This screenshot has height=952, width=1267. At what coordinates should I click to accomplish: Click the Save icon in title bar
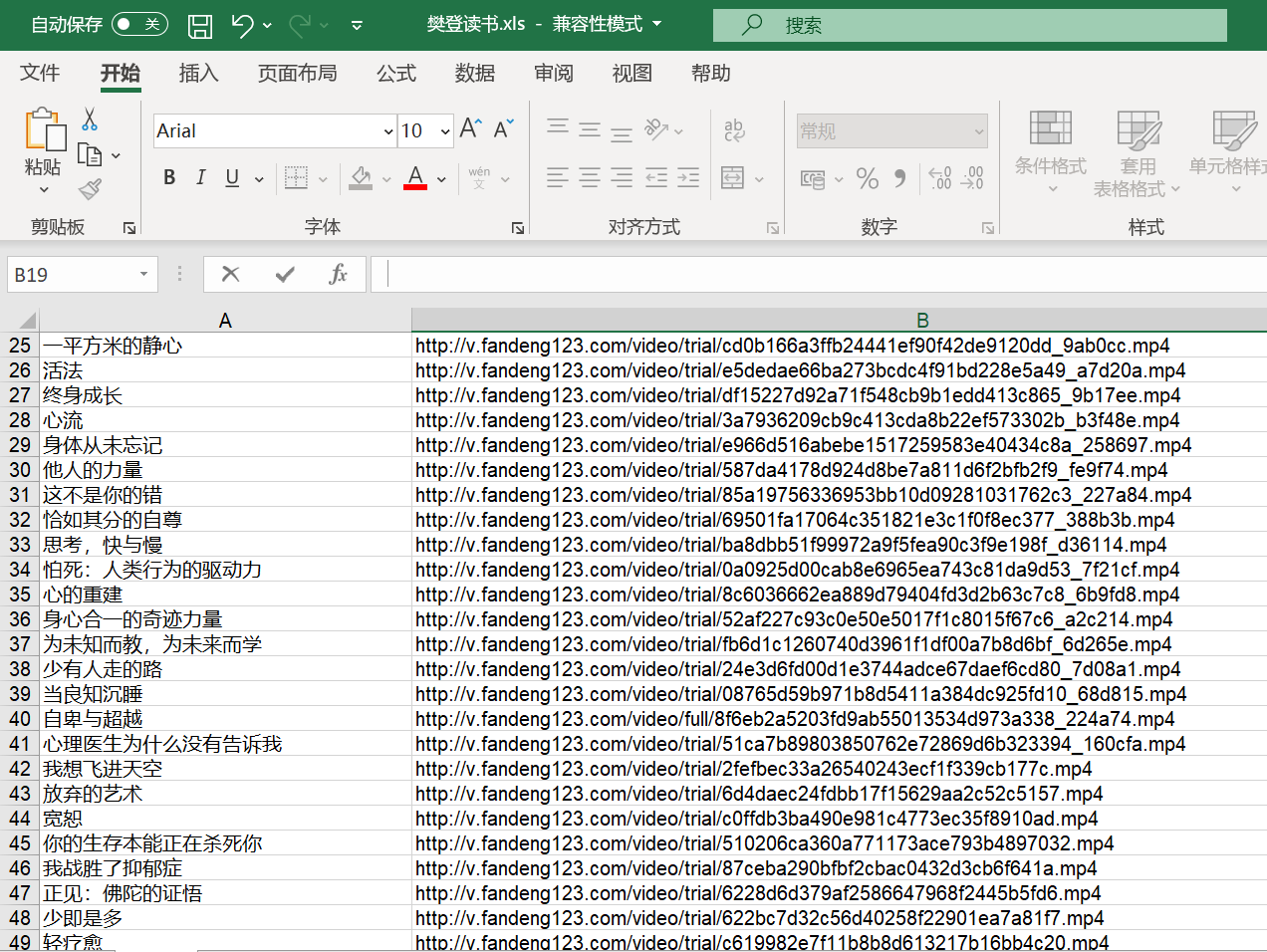click(200, 25)
